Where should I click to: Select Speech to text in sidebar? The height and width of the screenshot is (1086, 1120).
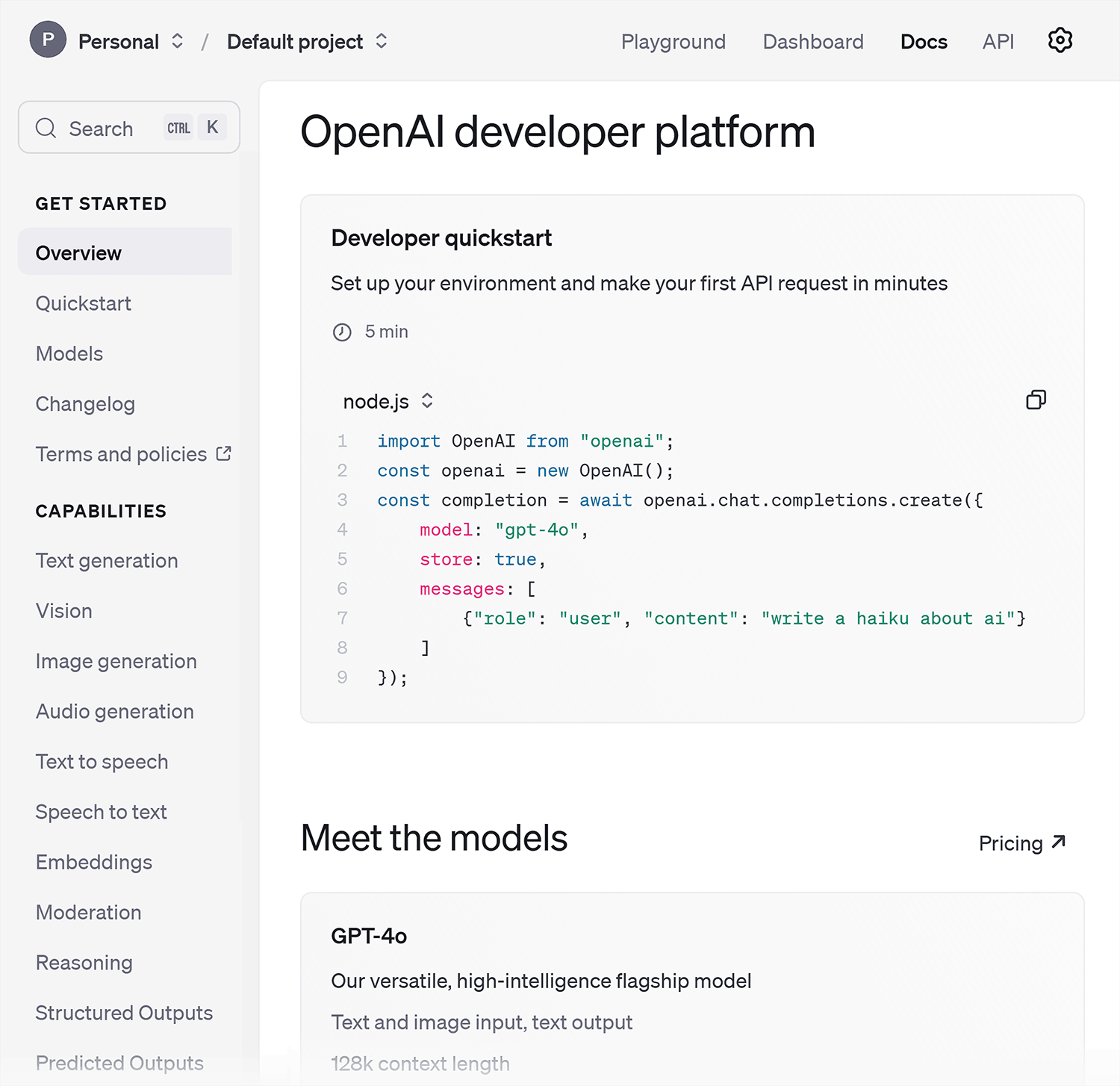[102, 812]
